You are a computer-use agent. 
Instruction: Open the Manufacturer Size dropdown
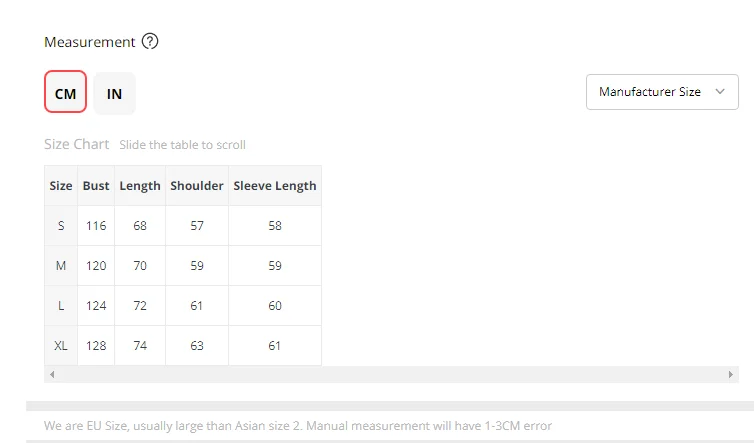(x=662, y=92)
